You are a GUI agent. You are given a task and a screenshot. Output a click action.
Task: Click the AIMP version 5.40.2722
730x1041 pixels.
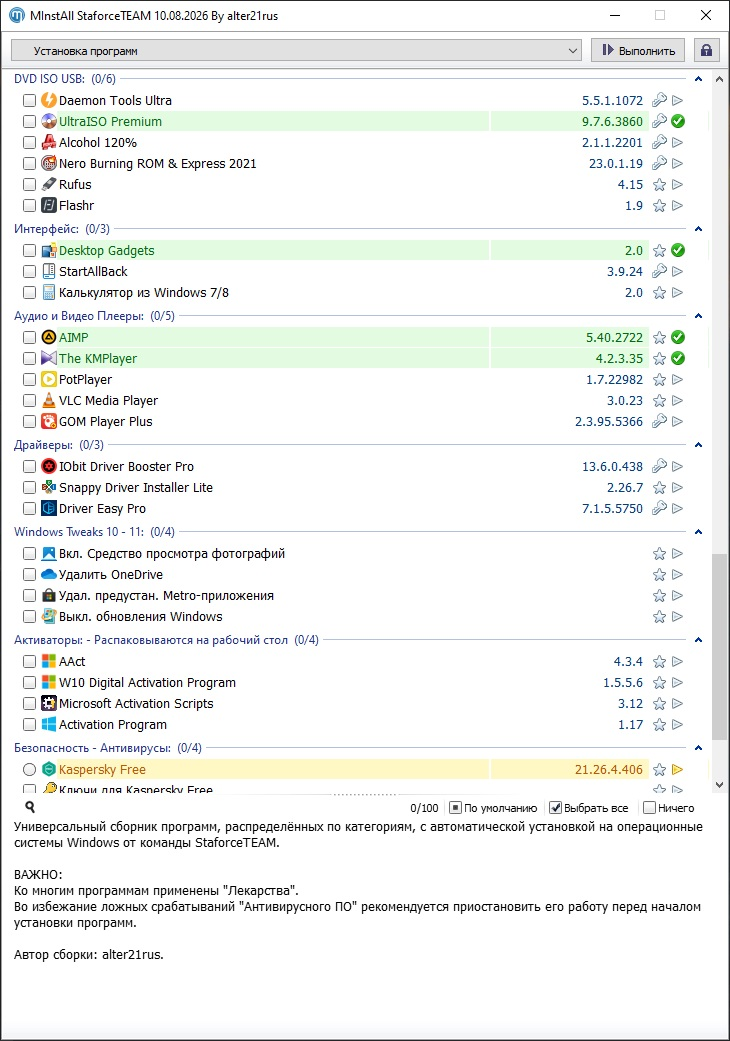pyautogui.click(x=615, y=337)
